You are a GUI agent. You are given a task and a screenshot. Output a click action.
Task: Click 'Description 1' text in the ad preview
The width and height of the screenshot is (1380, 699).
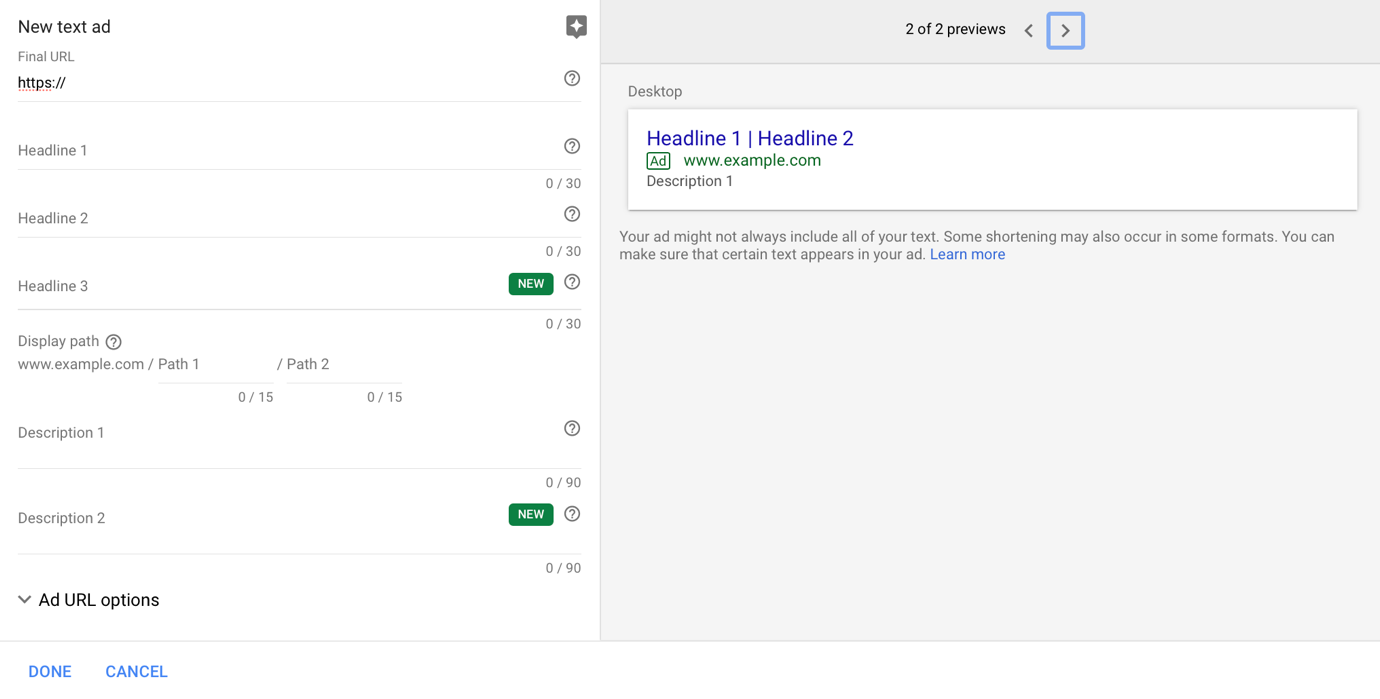[x=690, y=181]
